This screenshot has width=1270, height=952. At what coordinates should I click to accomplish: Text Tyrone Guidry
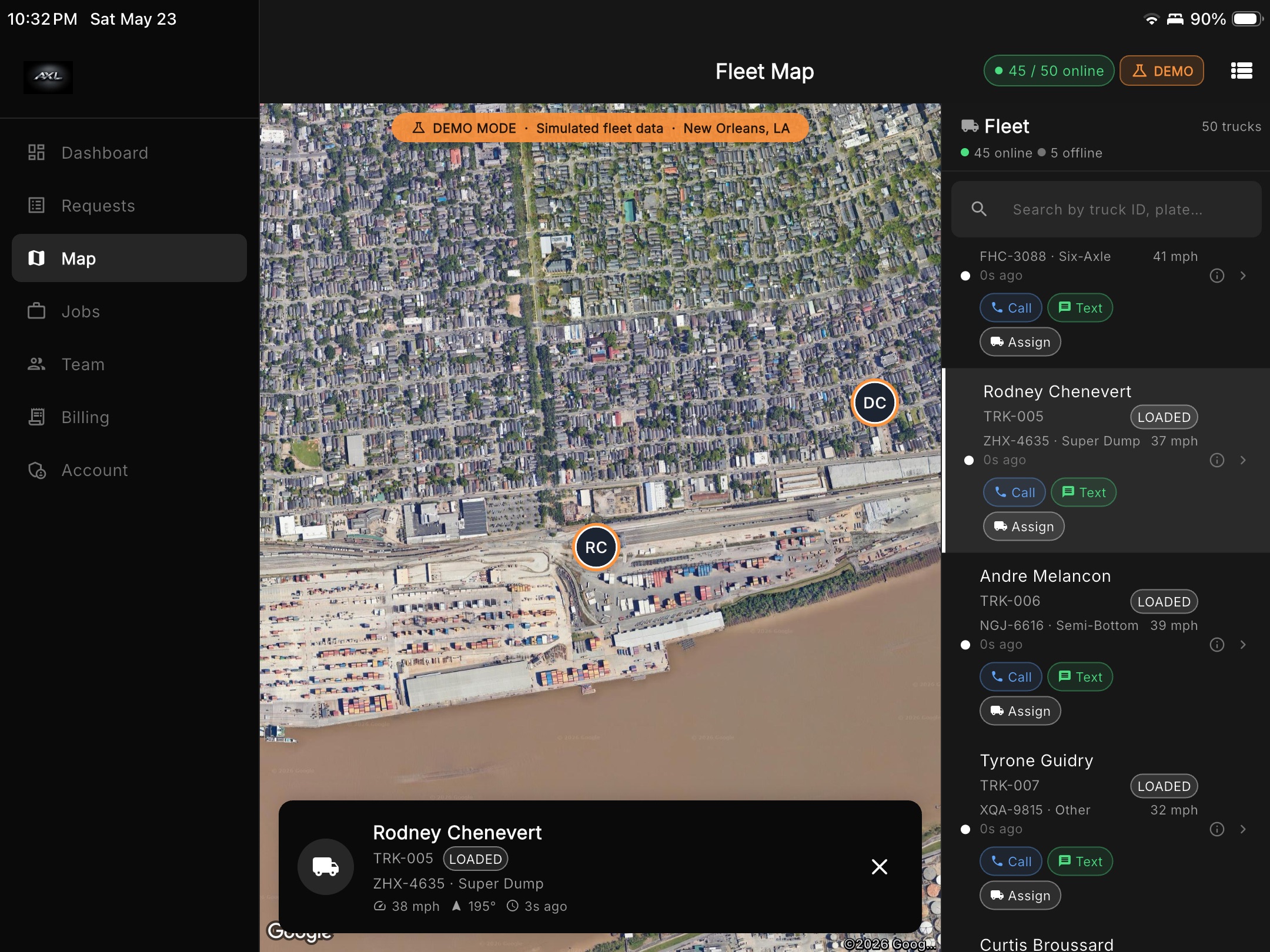pyautogui.click(x=1080, y=862)
